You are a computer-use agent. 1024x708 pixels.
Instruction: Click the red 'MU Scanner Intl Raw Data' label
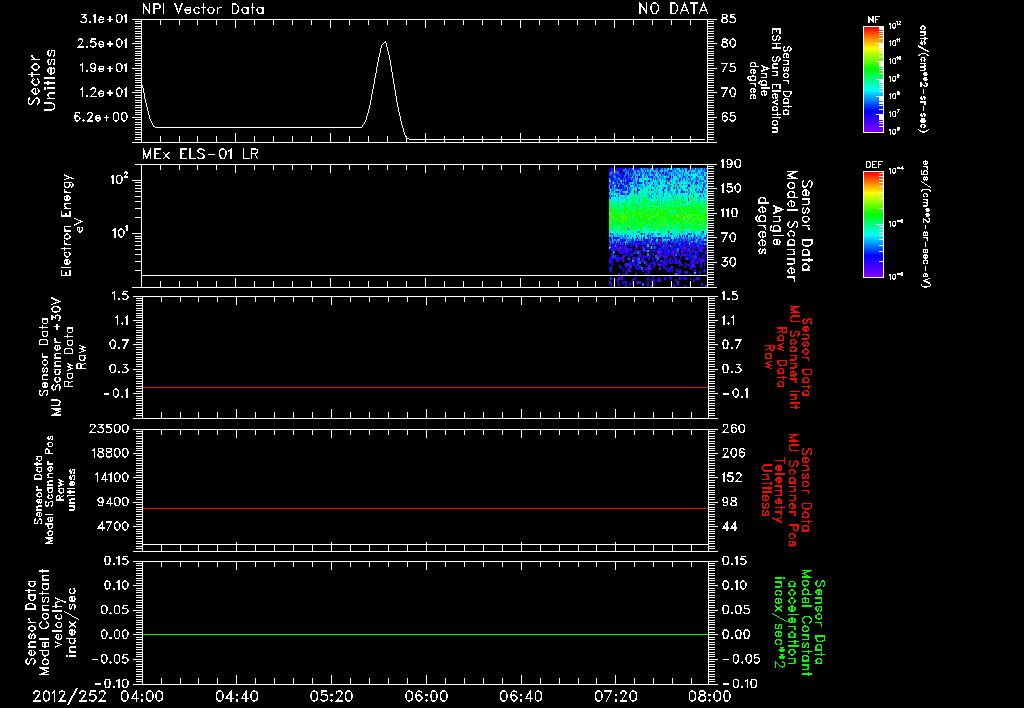click(x=788, y=357)
